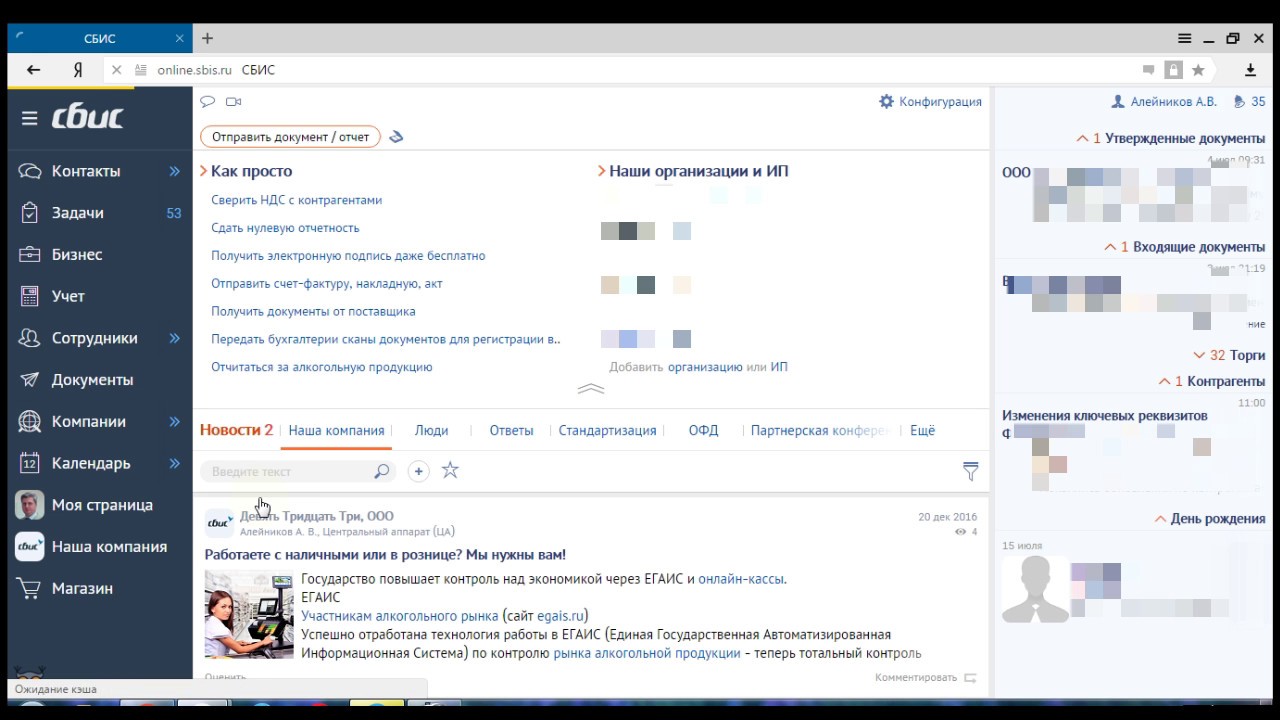Open Получить документы от поставщика link
Image resolution: width=1280 pixels, height=720 pixels.
tap(313, 311)
